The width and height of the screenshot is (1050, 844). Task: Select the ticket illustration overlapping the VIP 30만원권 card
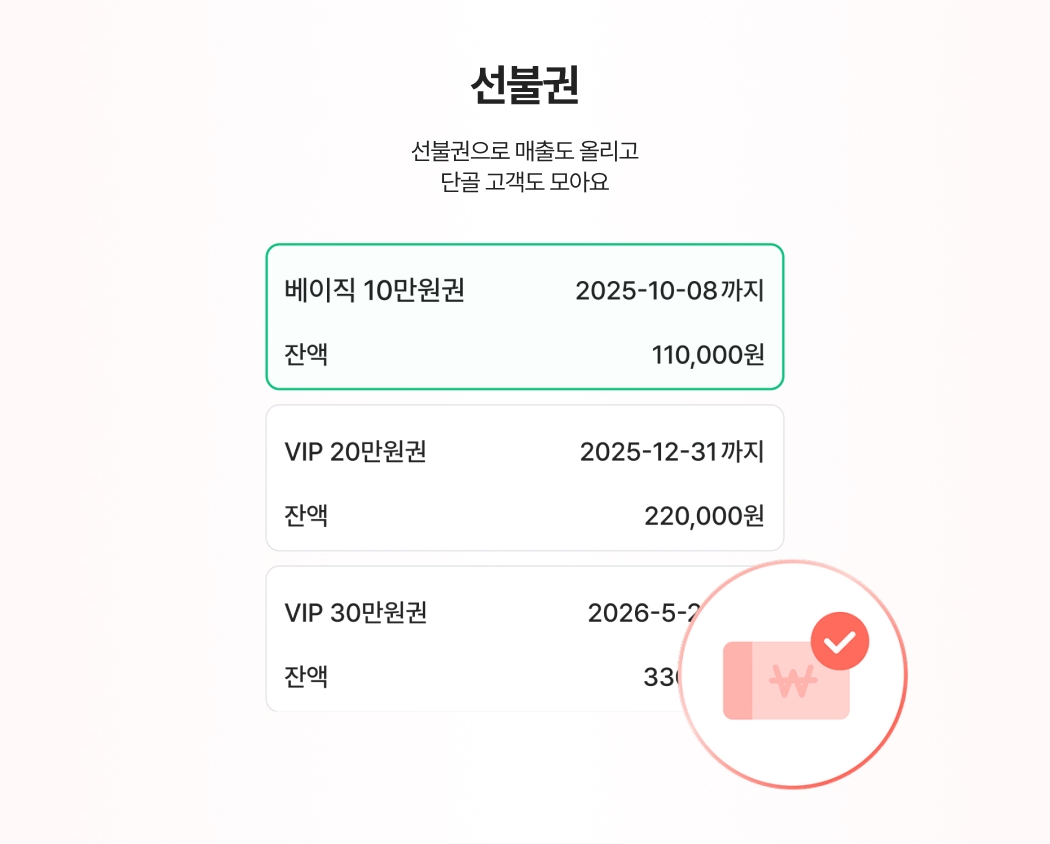pos(785,682)
